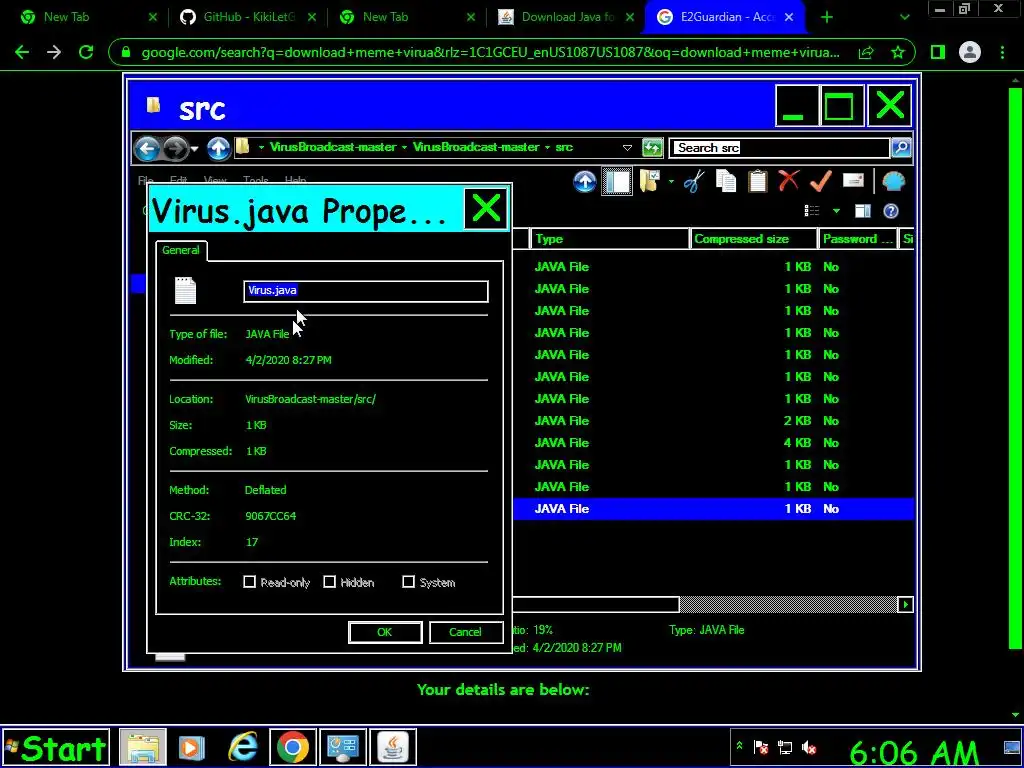Toggle the Chrome side panel icon
1024x768 pixels.
(x=938, y=52)
